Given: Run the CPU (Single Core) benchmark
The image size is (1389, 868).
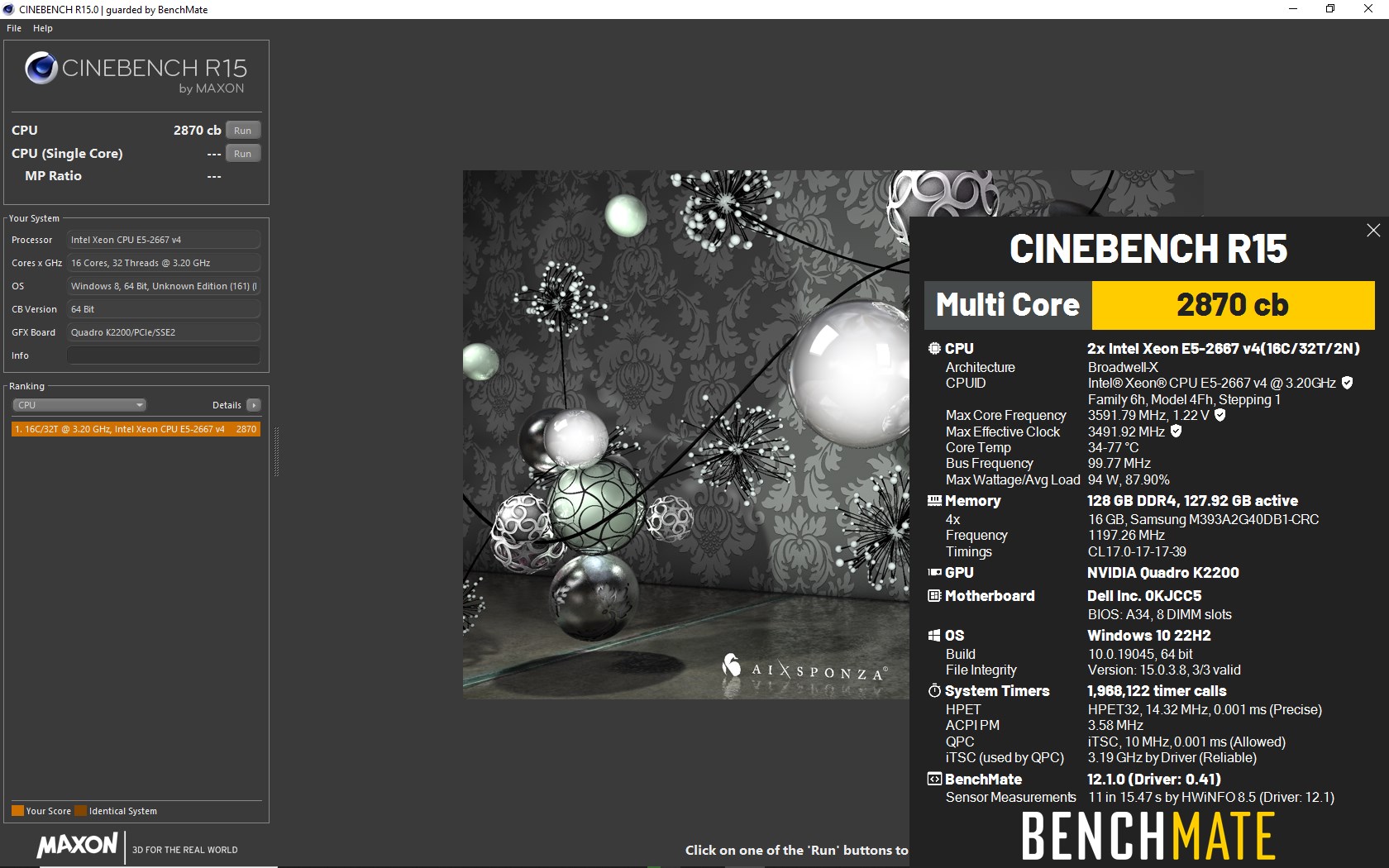Looking at the screenshot, I should coord(242,154).
